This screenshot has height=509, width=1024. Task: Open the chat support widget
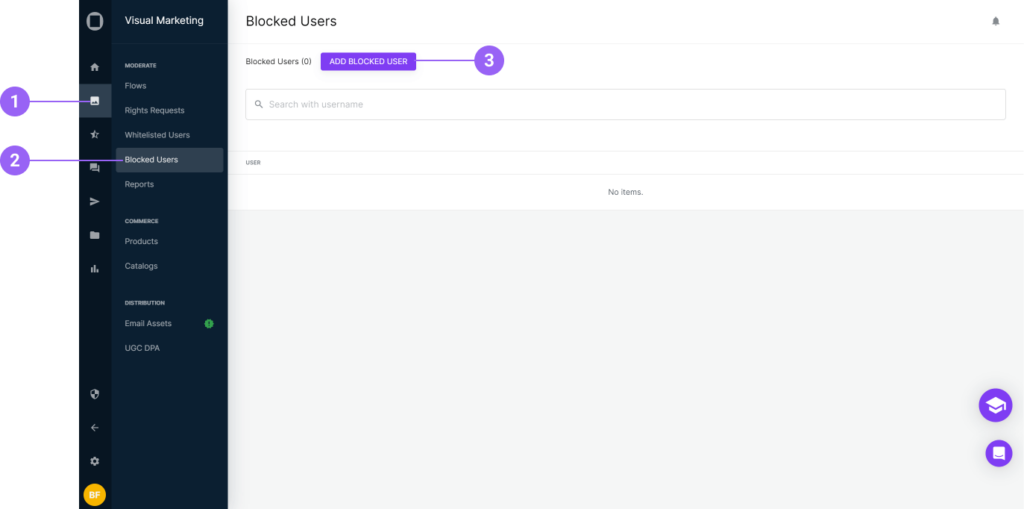pyautogui.click(x=999, y=452)
